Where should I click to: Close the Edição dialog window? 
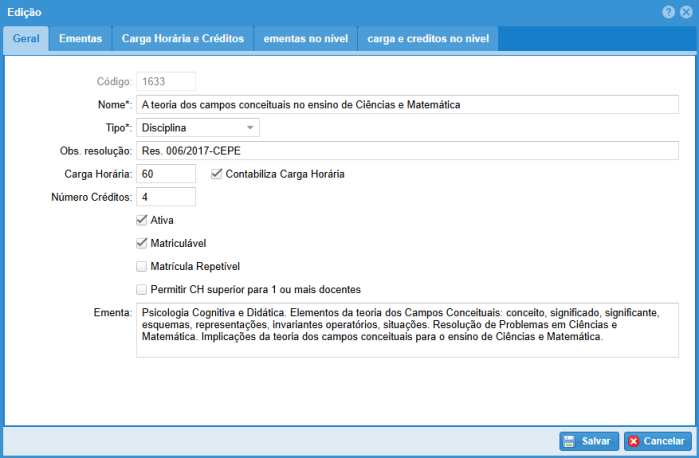pyautogui.click(x=685, y=11)
